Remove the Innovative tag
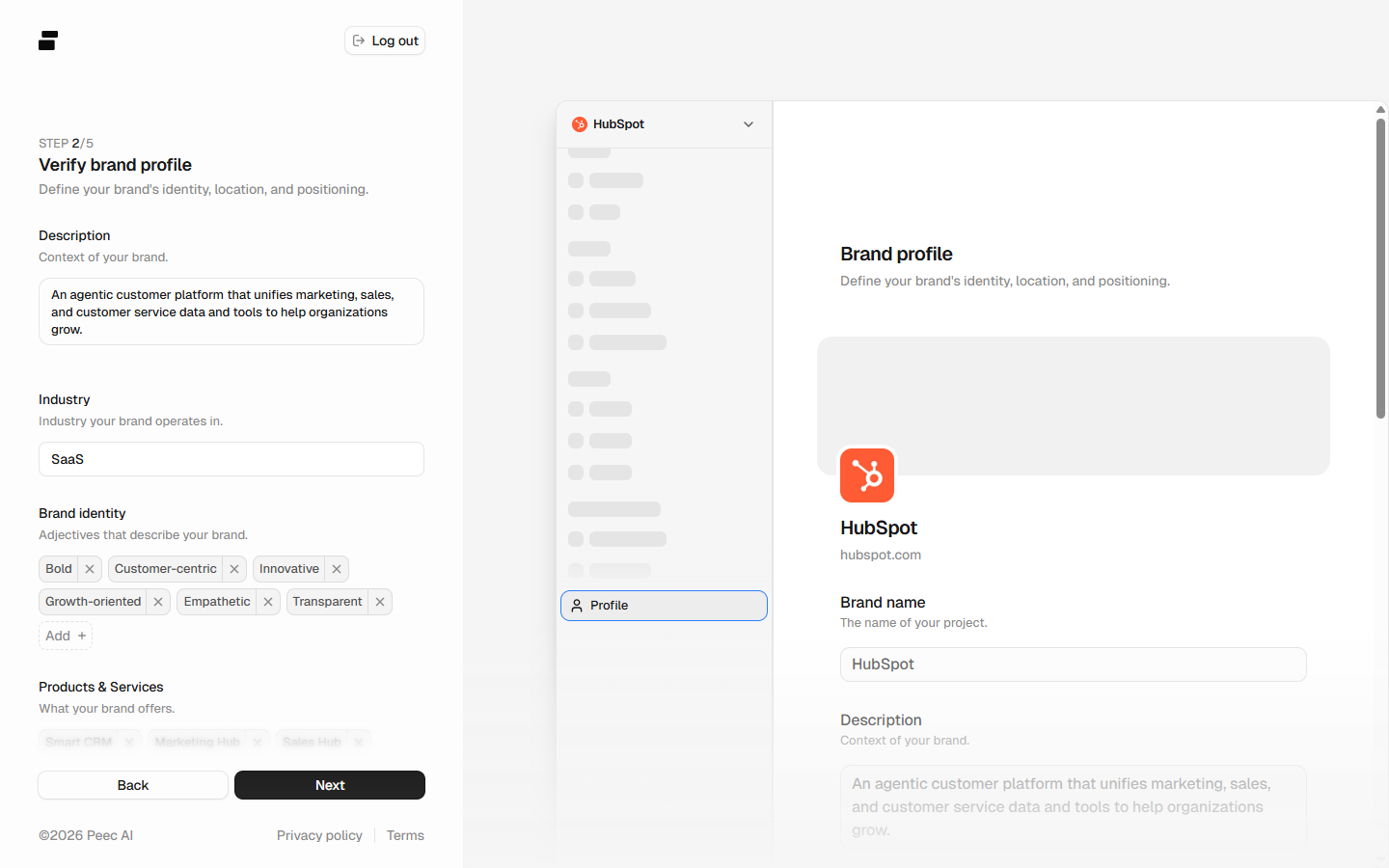This screenshot has width=1389, height=868. pos(337,569)
